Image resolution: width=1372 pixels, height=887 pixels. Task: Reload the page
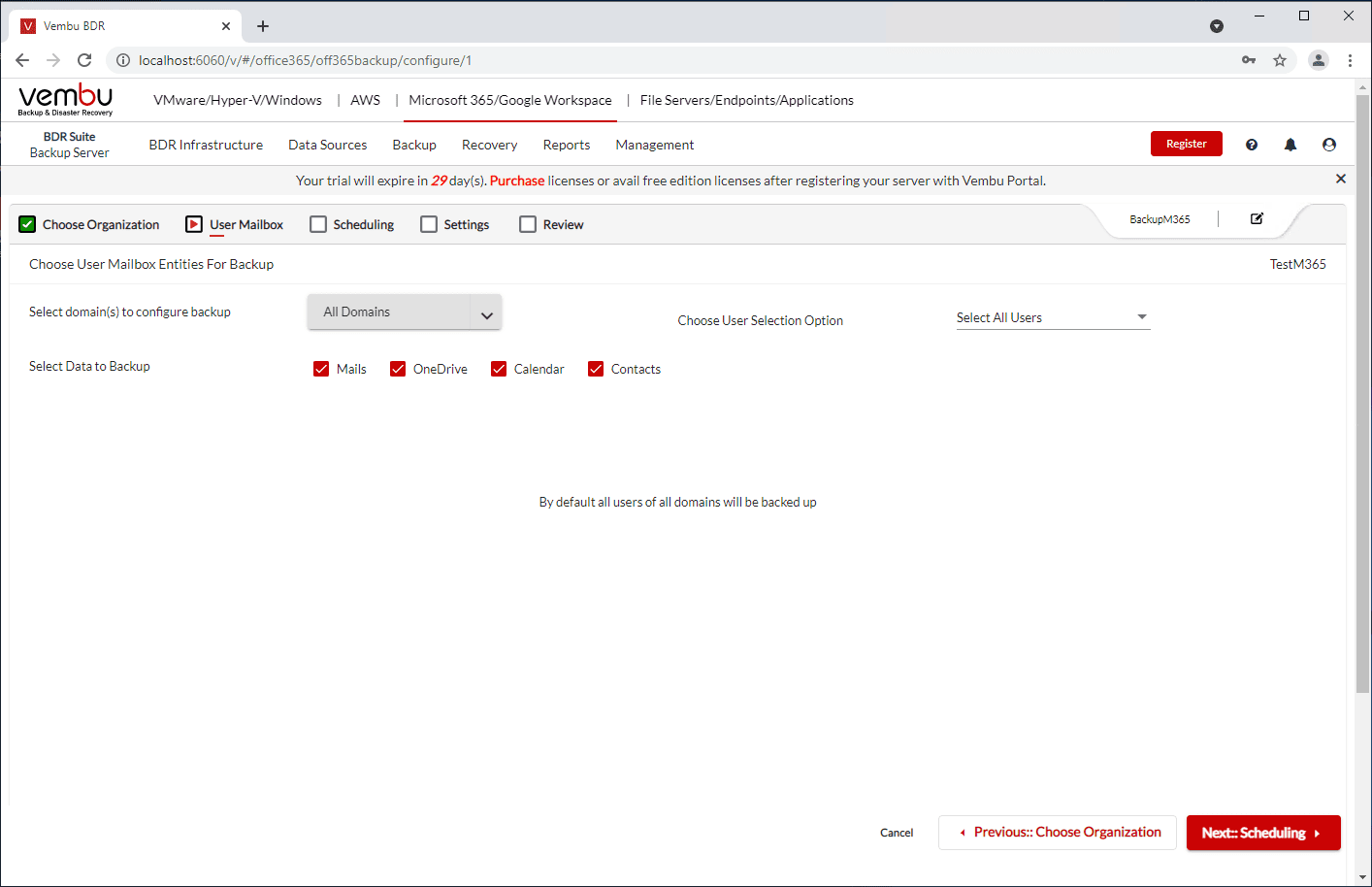[x=84, y=60]
